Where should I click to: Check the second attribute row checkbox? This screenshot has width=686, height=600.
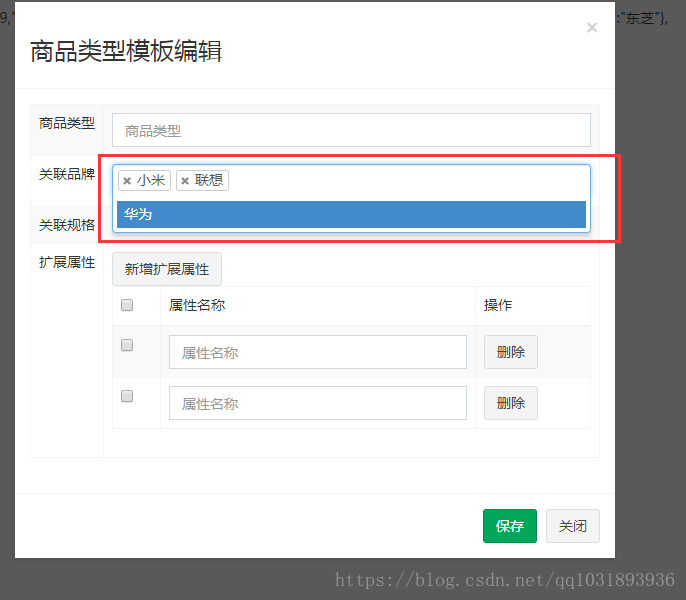127,396
